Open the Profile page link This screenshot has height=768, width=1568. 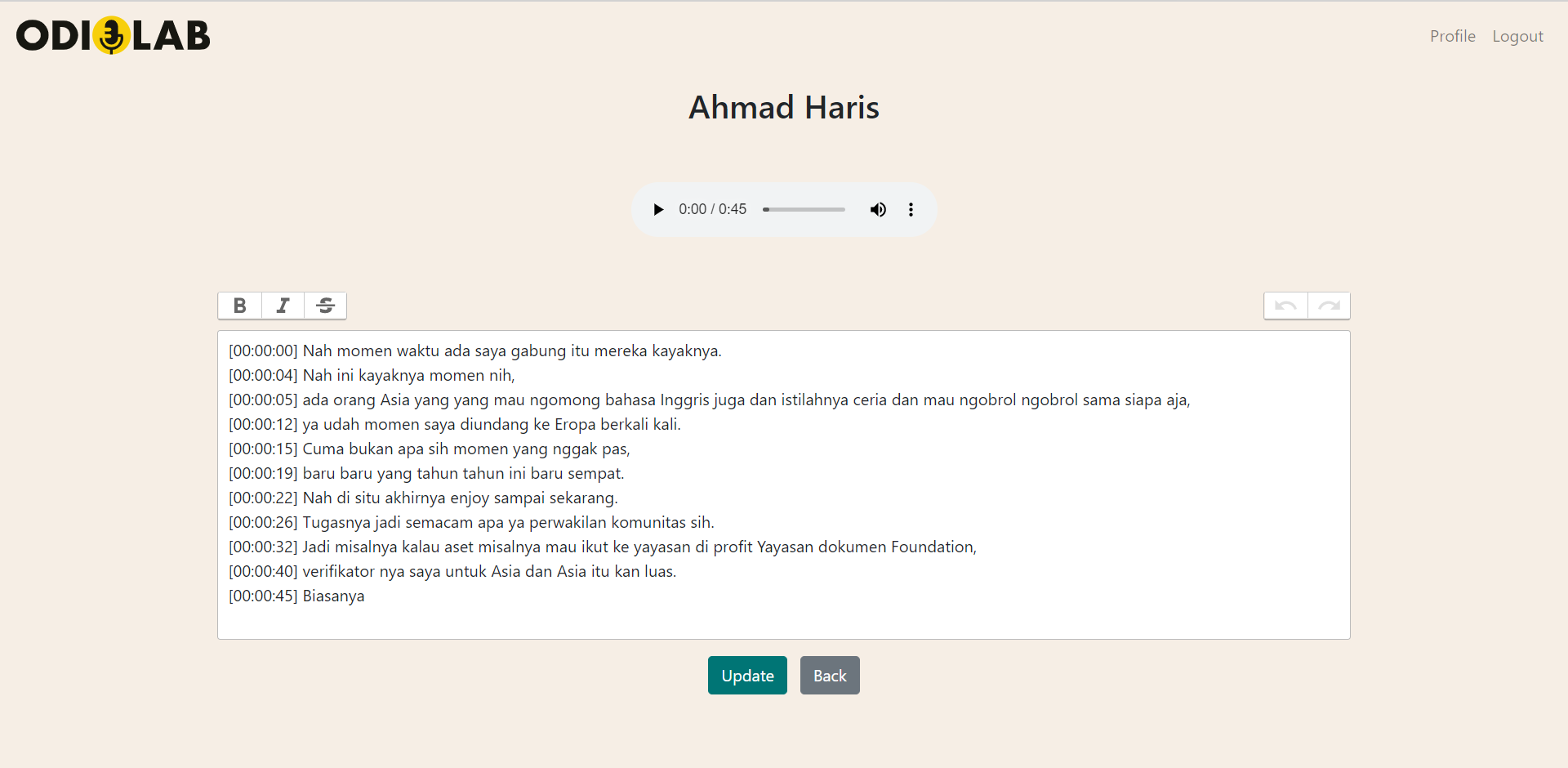click(1452, 36)
